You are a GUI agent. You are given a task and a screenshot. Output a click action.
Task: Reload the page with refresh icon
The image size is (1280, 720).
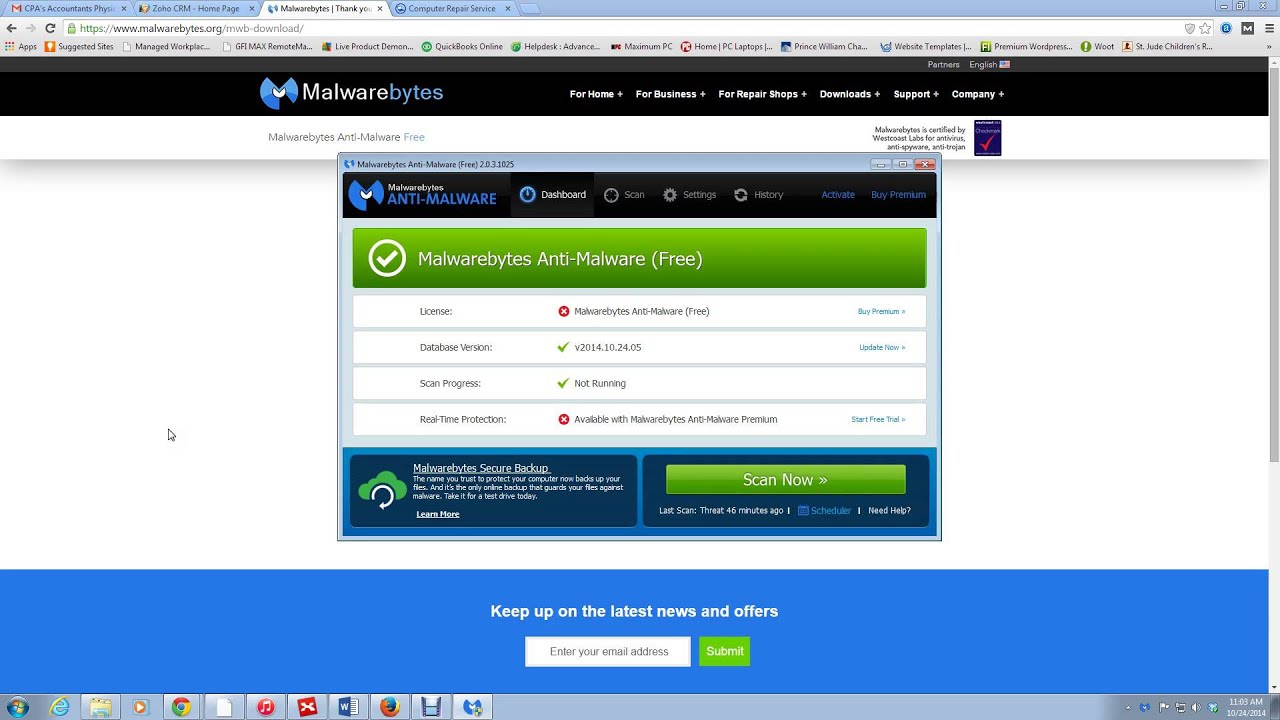point(50,28)
